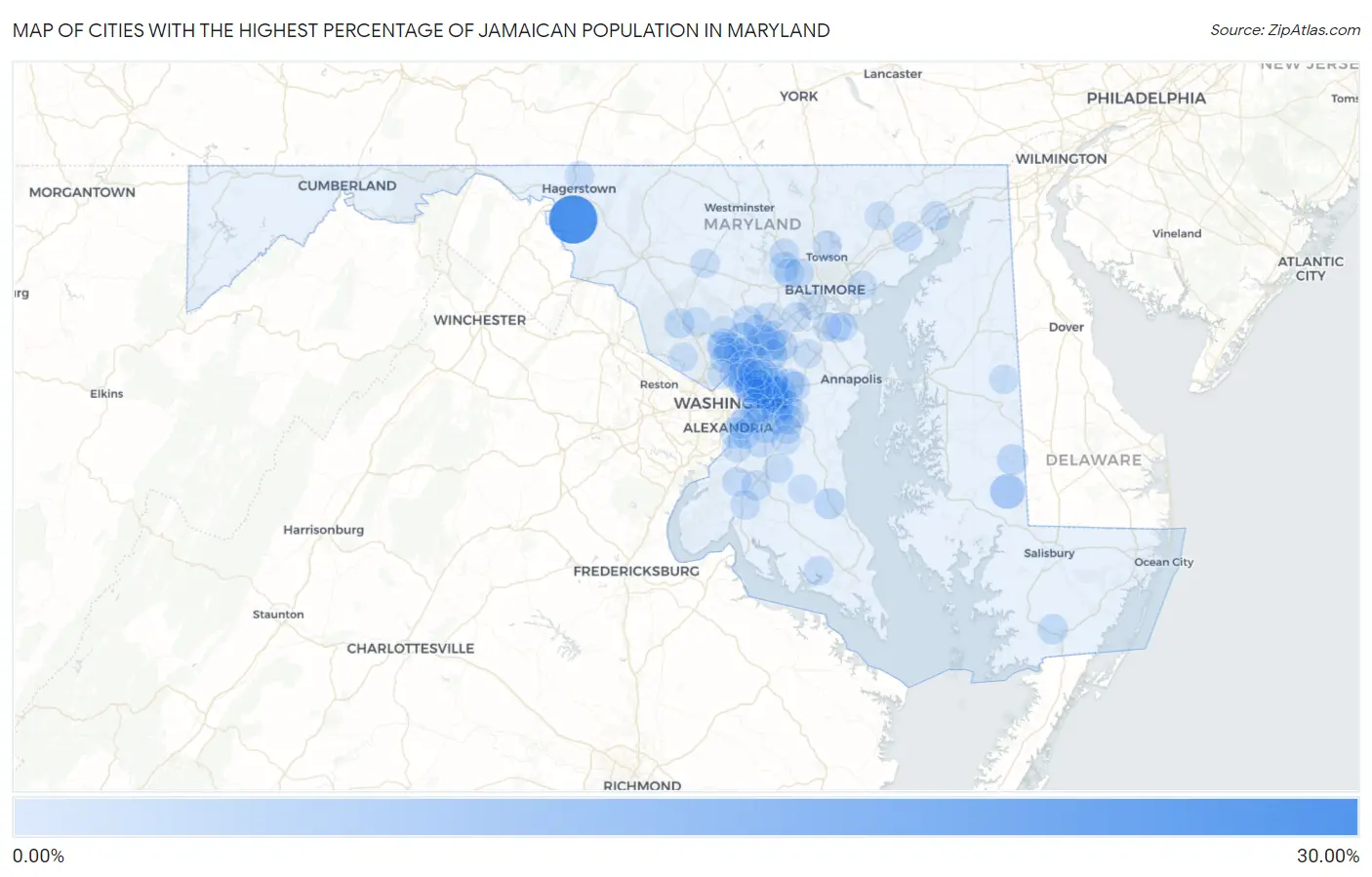Viewport: 1372px width, 877px height.
Task: Click the large dark bubble below Hagerstown
Action: [573, 219]
